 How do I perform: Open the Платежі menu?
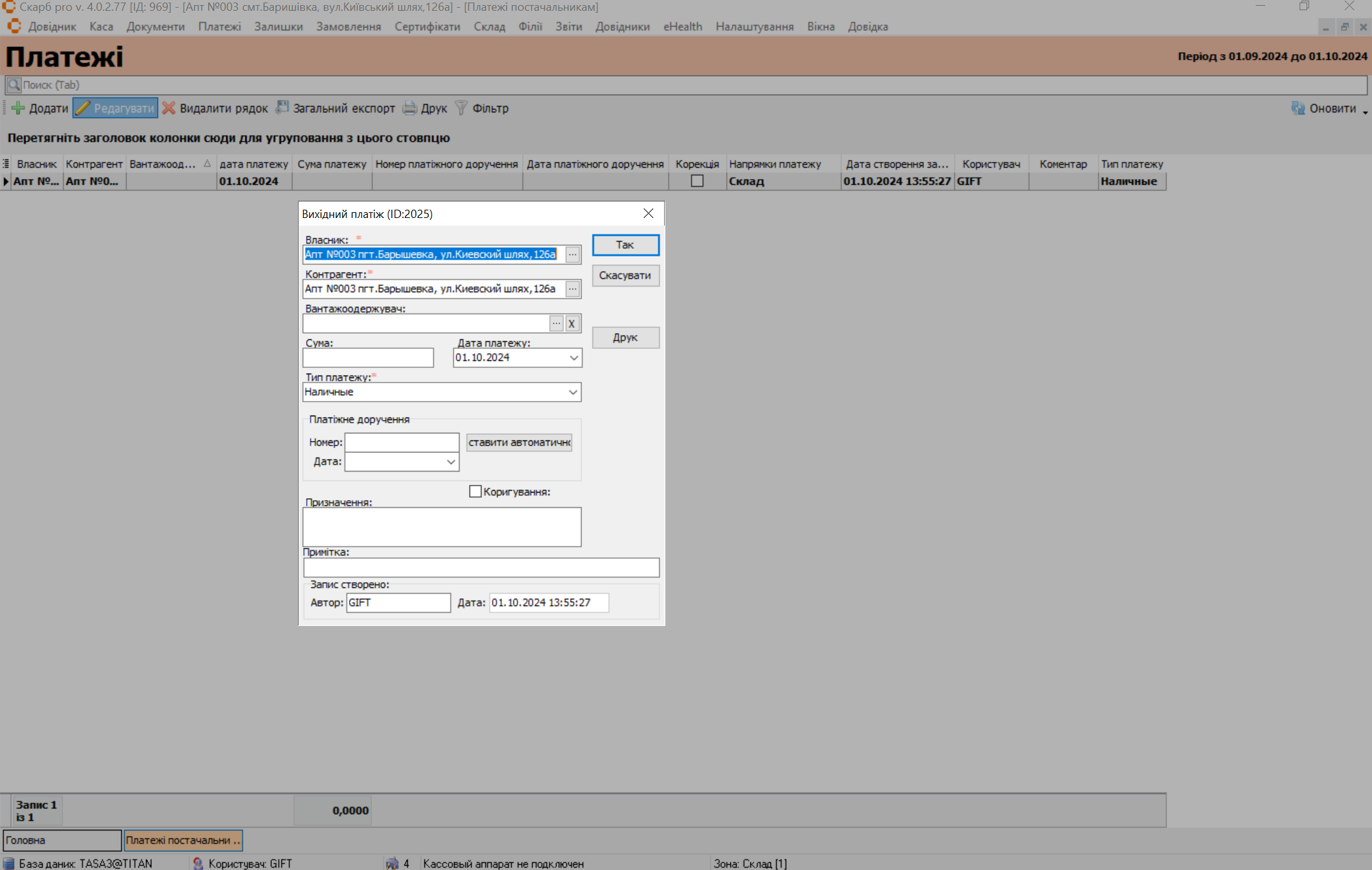[219, 27]
